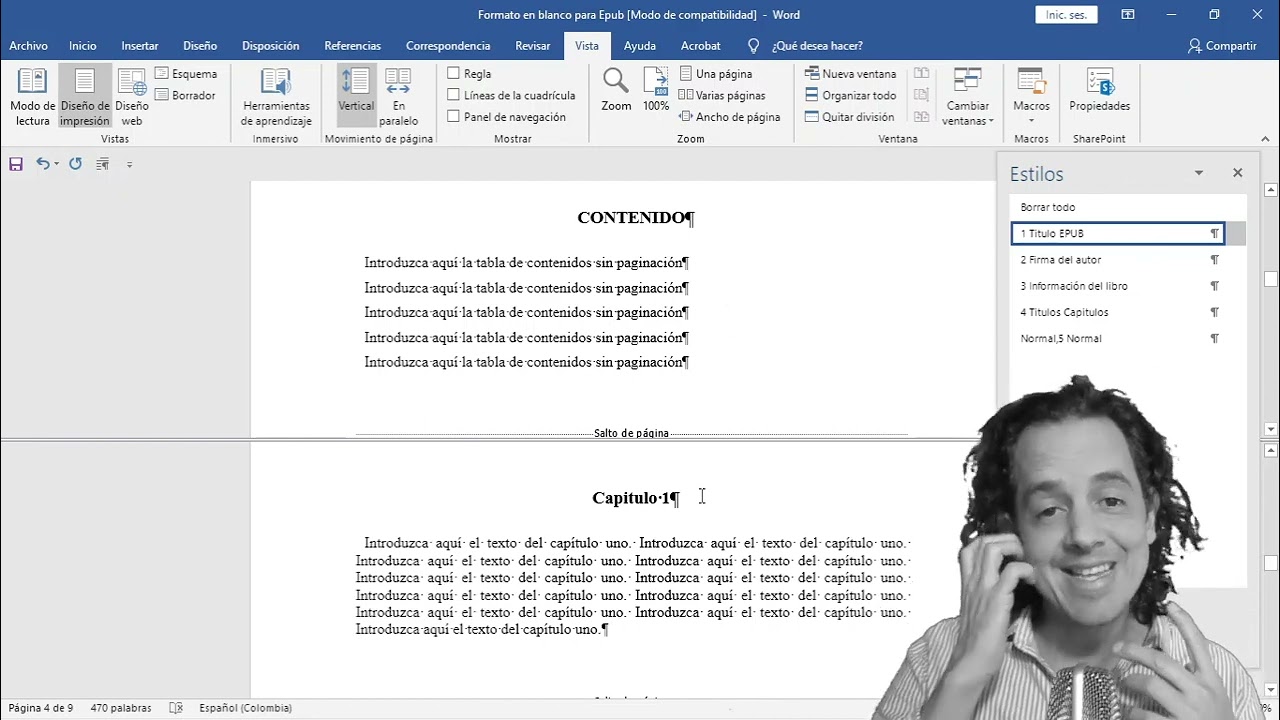Click Quitar división to remove split
This screenshot has height=720, width=1280.
(850, 117)
